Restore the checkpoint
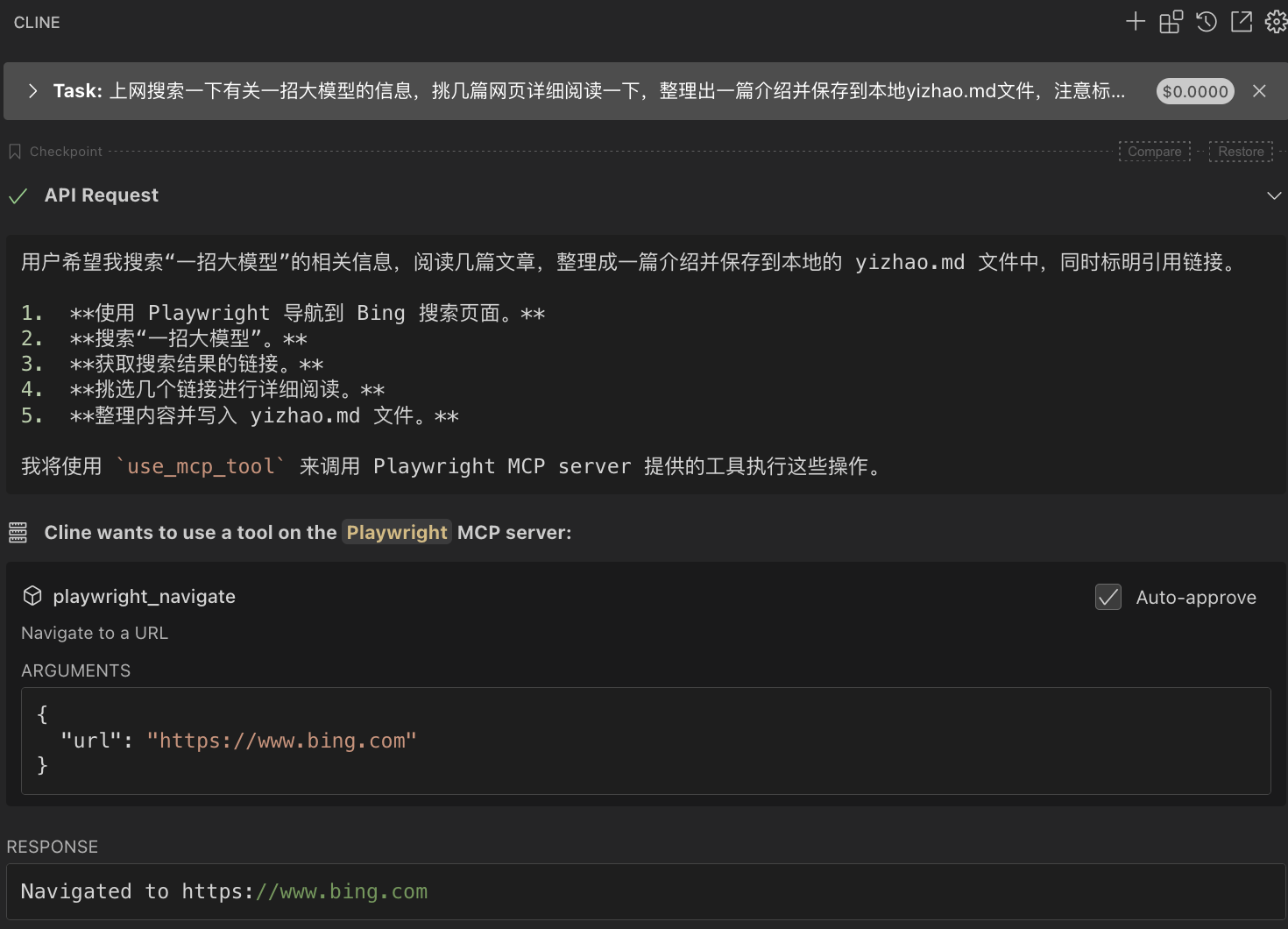Viewport: 1288px width, 929px height. point(1241,152)
